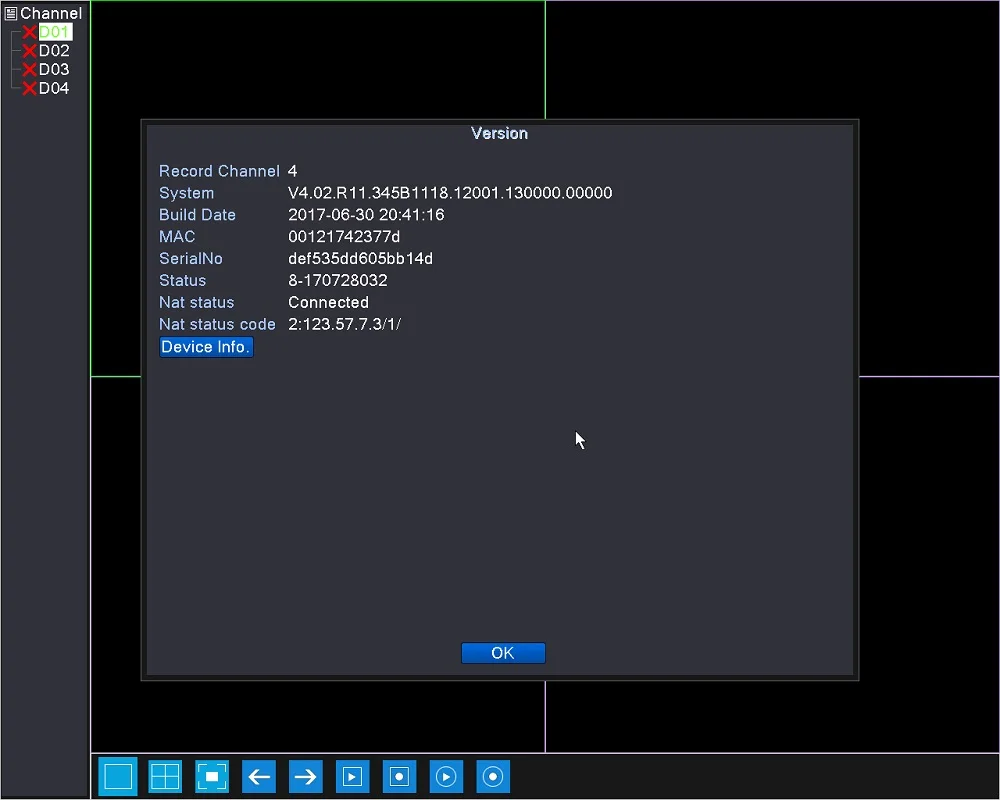Click circular record icon in toolbar

(x=493, y=776)
